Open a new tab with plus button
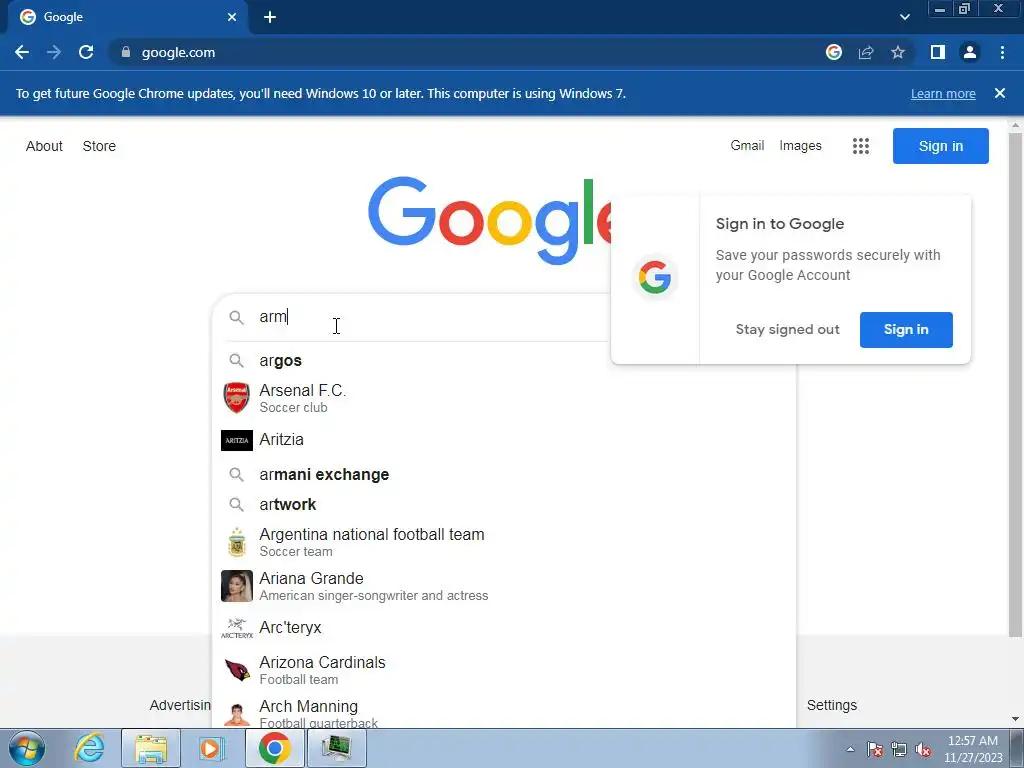The image size is (1024, 768). point(270,17)
